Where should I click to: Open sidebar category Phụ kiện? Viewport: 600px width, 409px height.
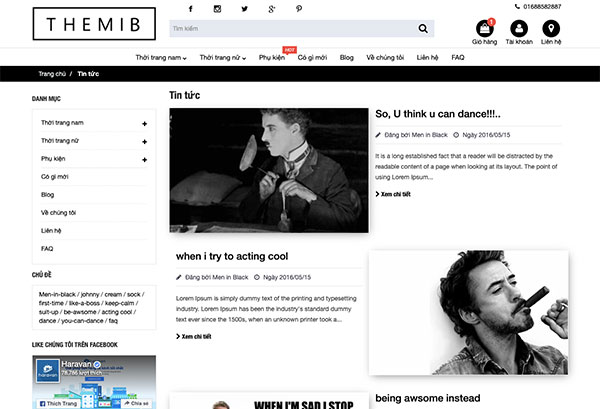(x=53, y=159)
